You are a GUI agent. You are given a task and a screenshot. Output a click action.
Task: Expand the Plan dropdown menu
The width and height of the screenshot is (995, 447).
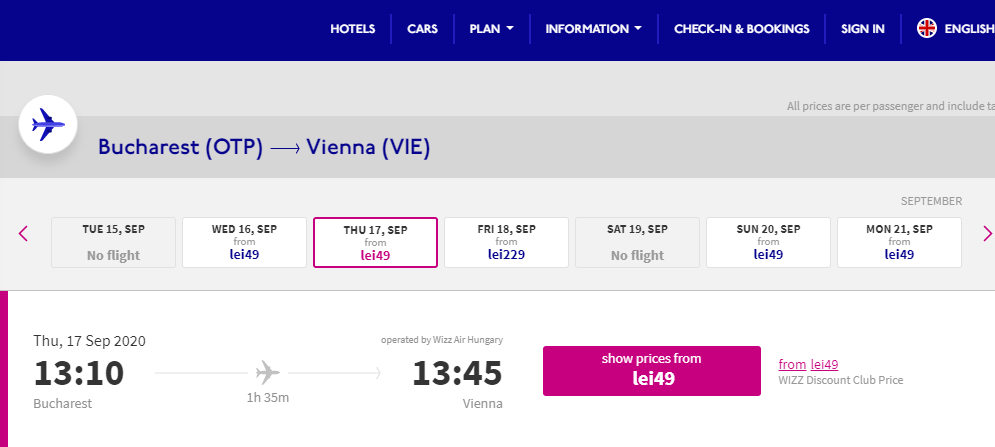[491, 29]
